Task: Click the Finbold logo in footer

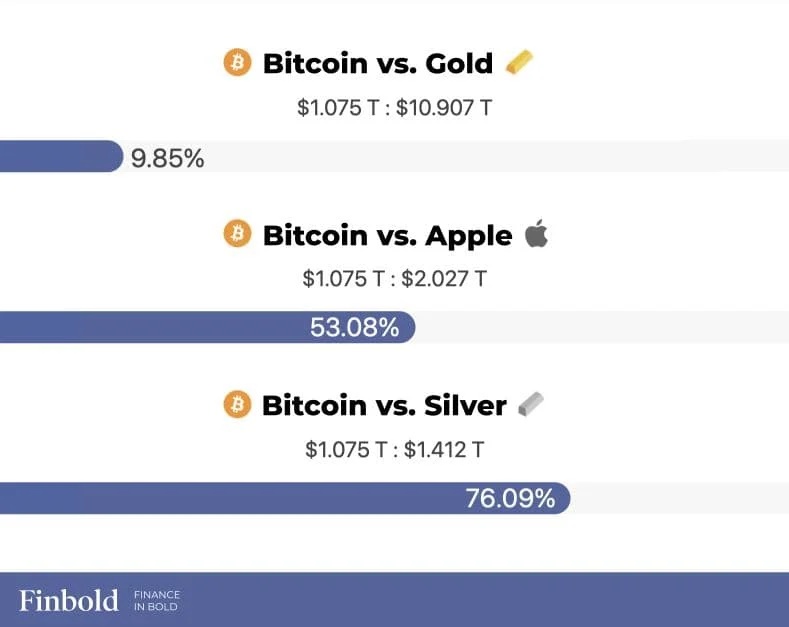Action: 69,600
